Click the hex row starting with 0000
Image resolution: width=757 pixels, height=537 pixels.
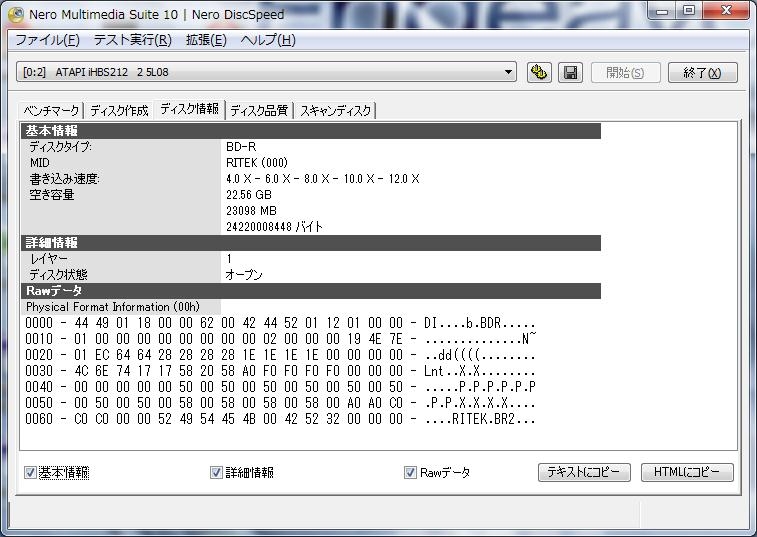pos(280,323)
